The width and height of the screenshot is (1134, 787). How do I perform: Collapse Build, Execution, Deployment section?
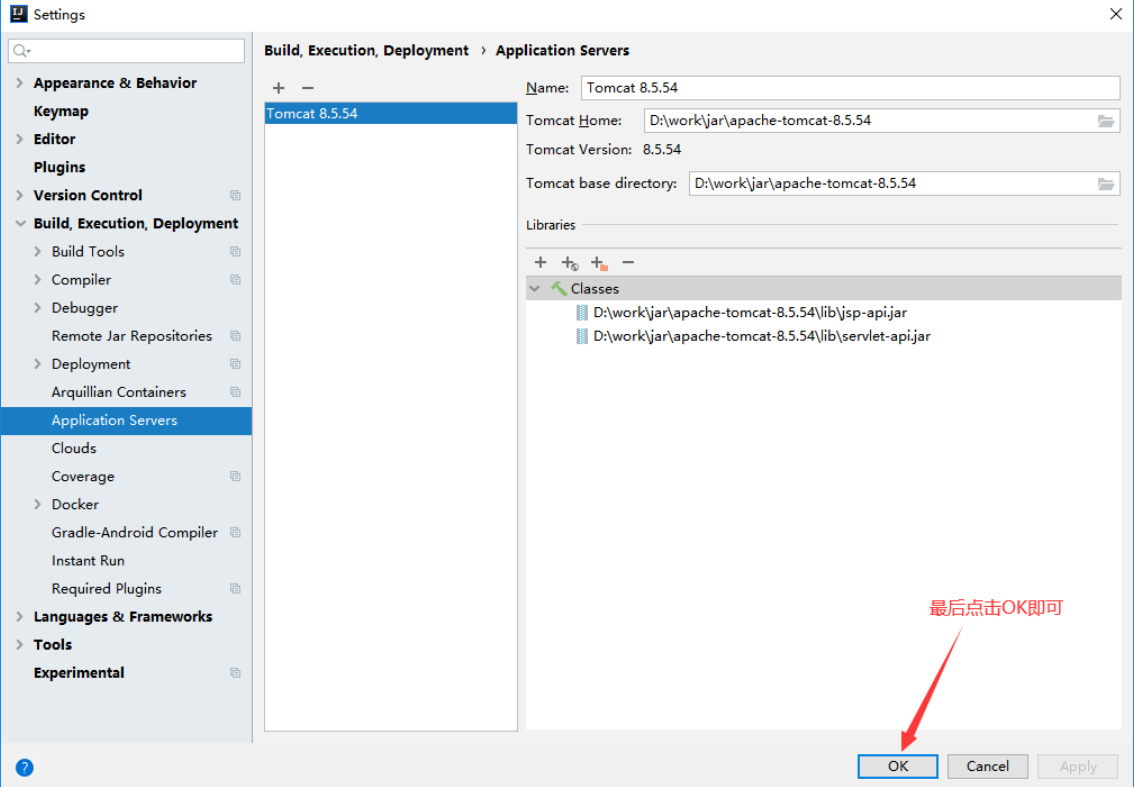pyautogui.click(x=20, y=224)
